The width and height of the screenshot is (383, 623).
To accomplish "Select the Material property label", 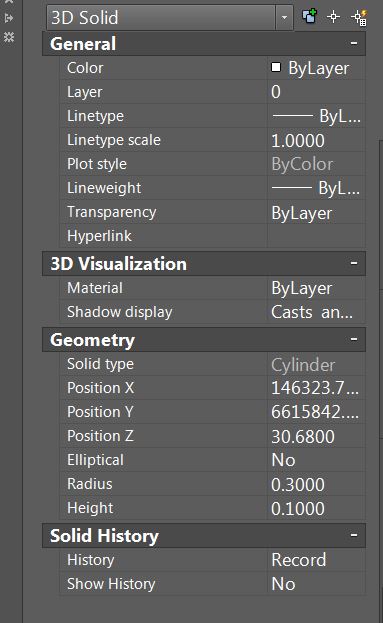I will pyautogui.click(x=95, y=288).
